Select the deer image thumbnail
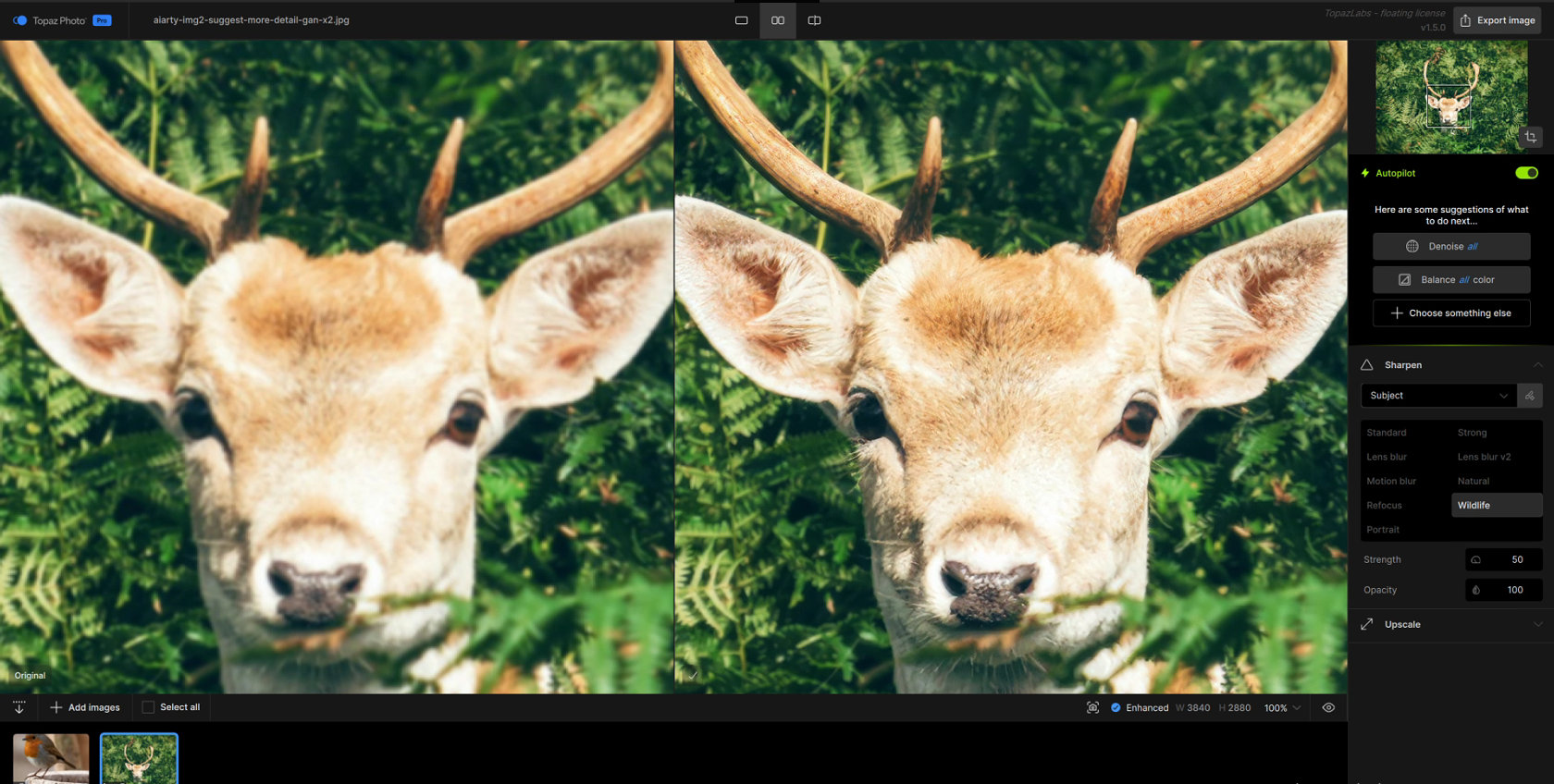 point(139,759)
